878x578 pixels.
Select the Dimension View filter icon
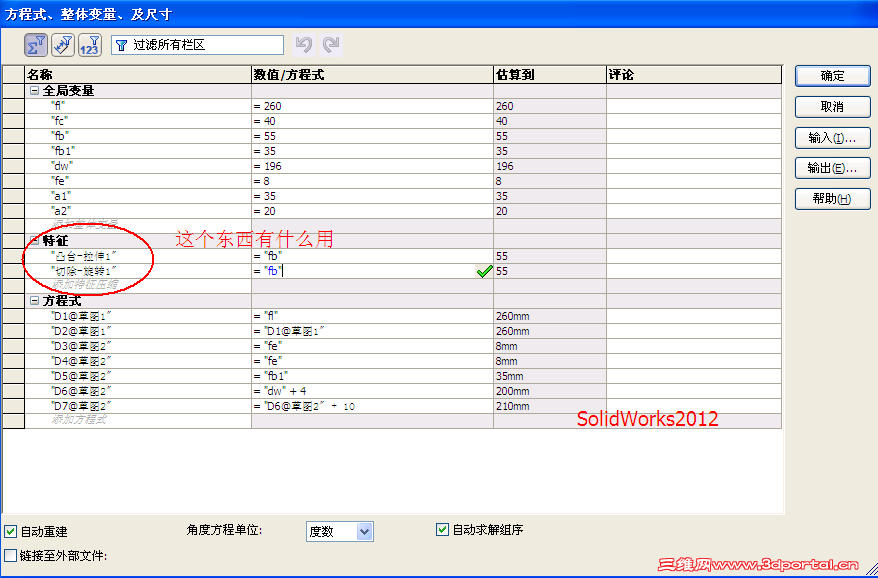(62, 44)
